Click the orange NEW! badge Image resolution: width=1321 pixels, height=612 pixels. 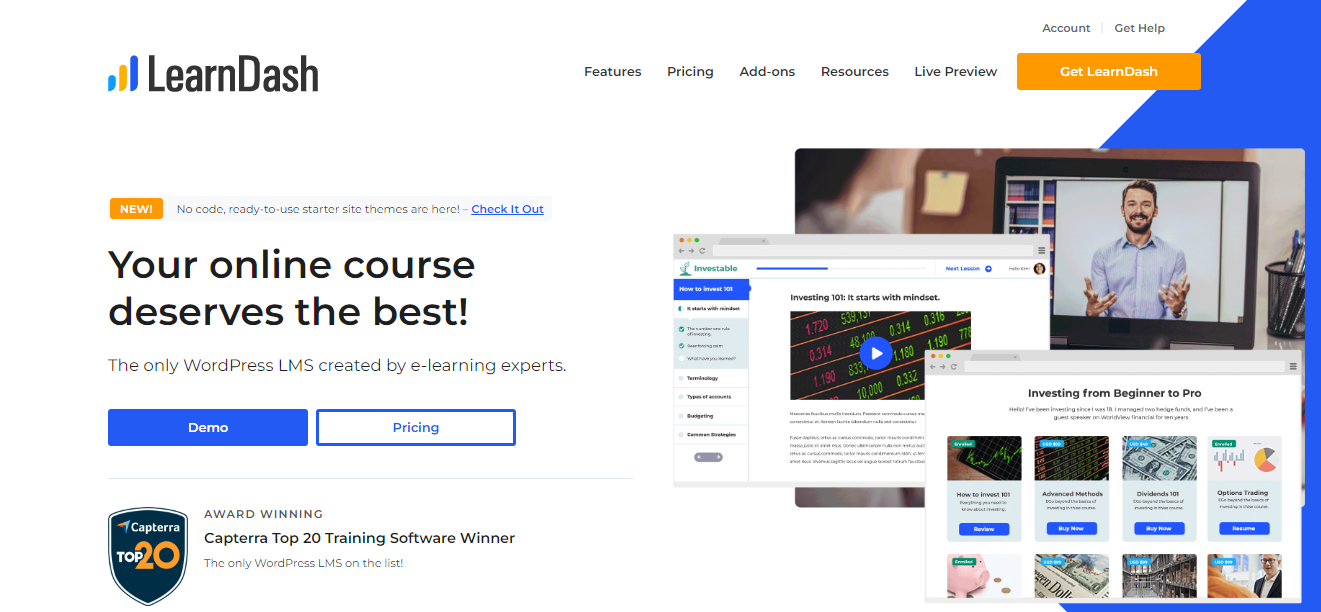pos(136,209)
